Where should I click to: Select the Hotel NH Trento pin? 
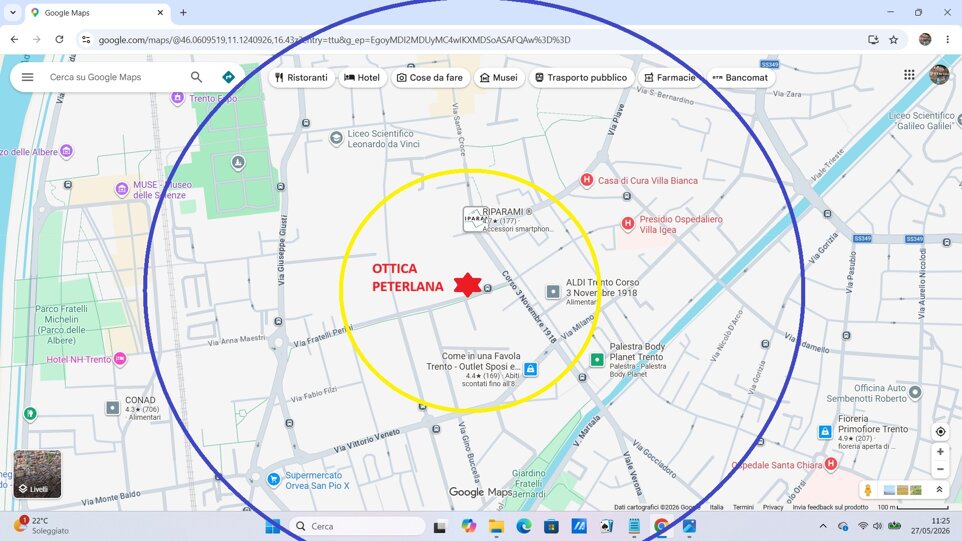[120, 359]
